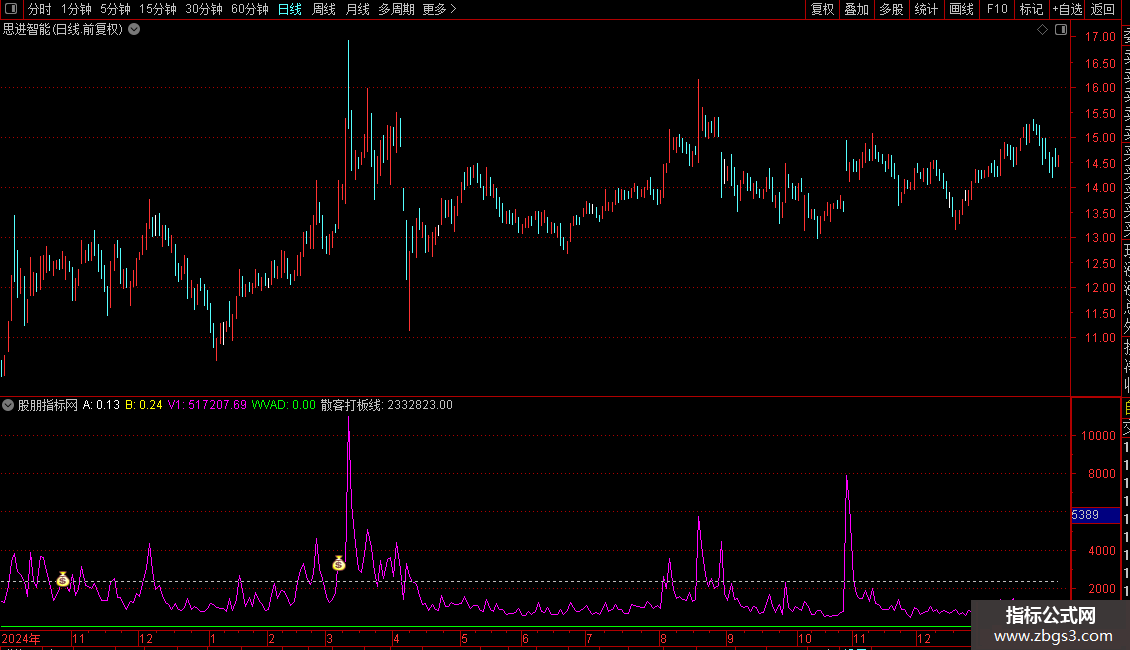Screen dimensions: 1130x650
Task: Click the diamond icon above the price chart
Action: [1042, 30]
